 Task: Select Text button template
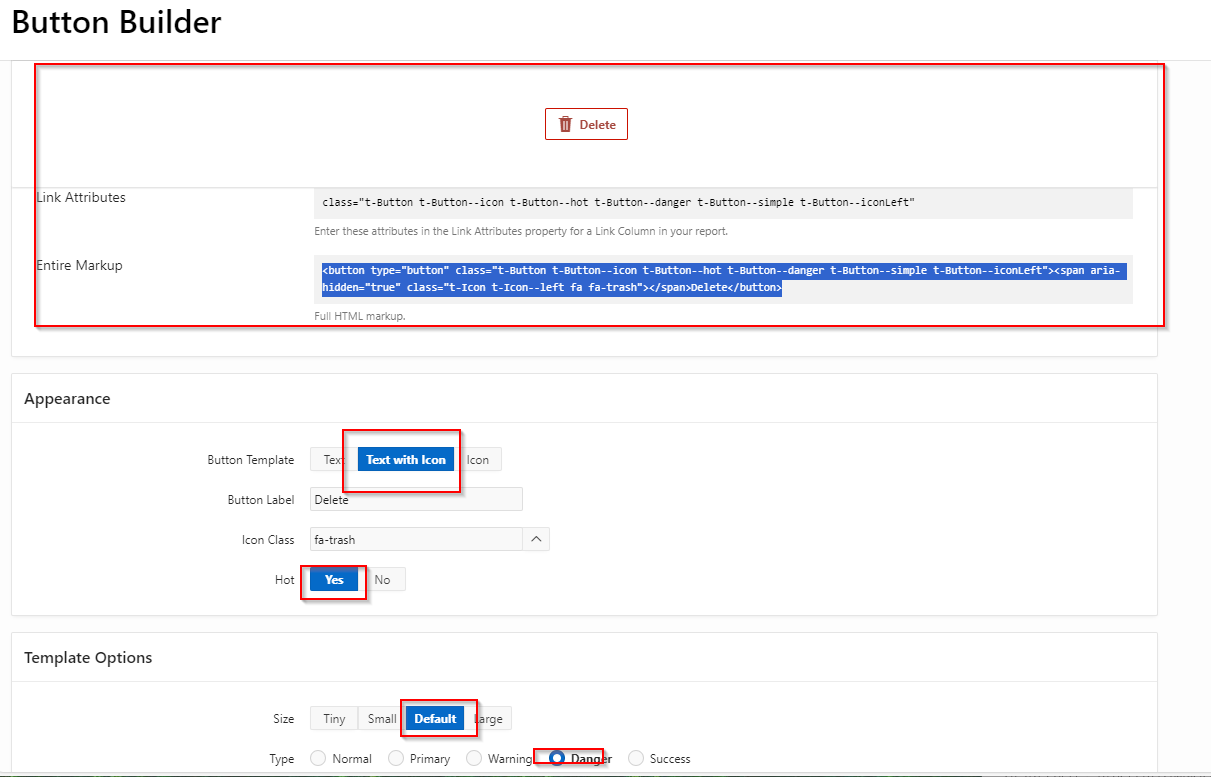(333, 459)
